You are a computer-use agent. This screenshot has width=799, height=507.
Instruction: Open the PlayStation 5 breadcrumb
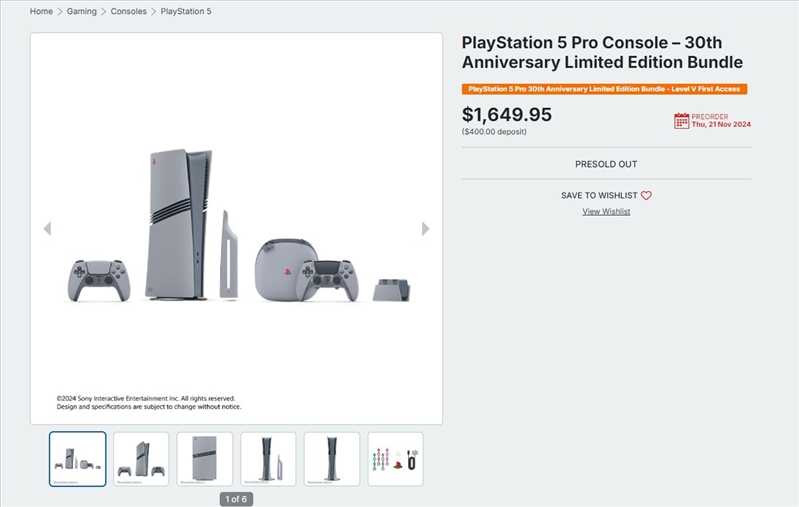[186, 12]
